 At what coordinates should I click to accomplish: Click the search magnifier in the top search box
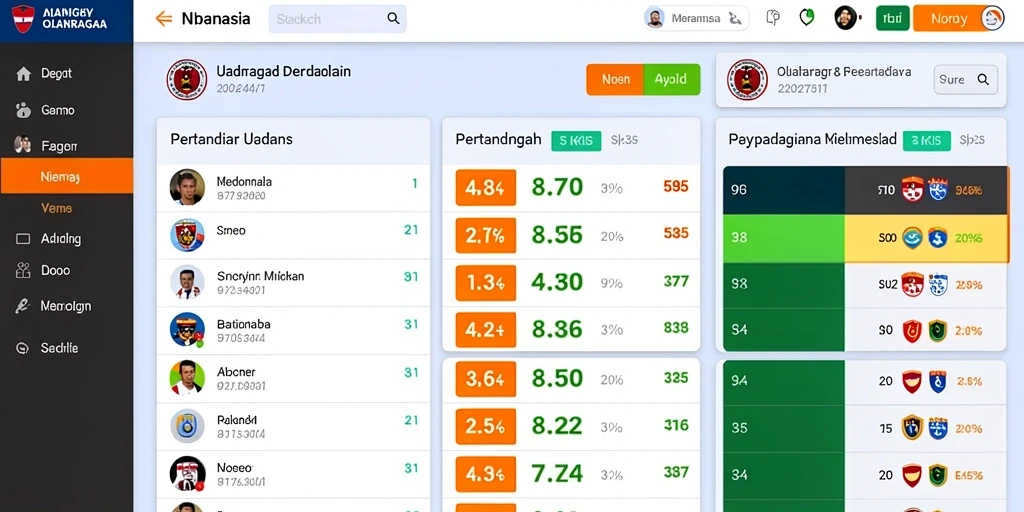click(x=393, y=18)
